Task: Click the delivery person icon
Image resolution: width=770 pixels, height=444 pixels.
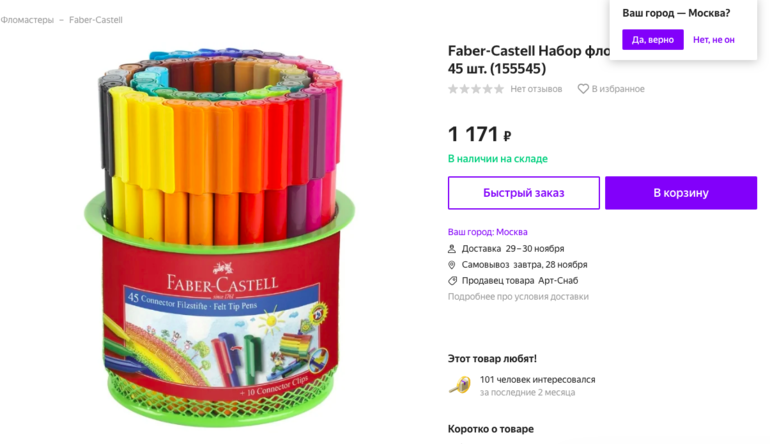Action: [452, 249]
